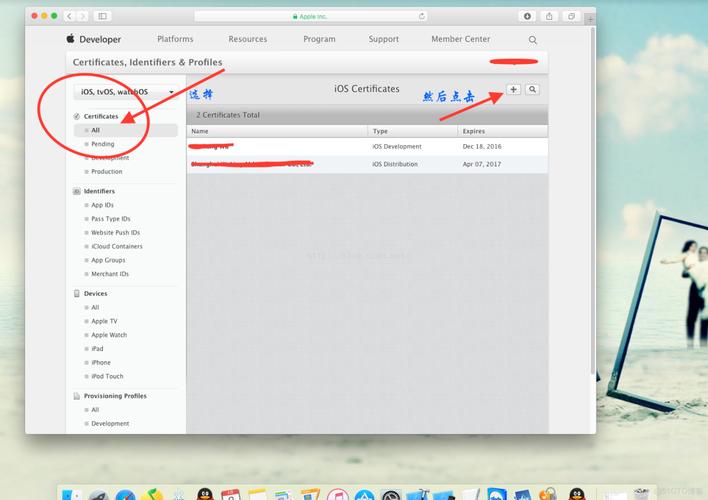Go back with Safari's back arrow
This screenshot has width=708, height=500.
(x=69, y=16)
